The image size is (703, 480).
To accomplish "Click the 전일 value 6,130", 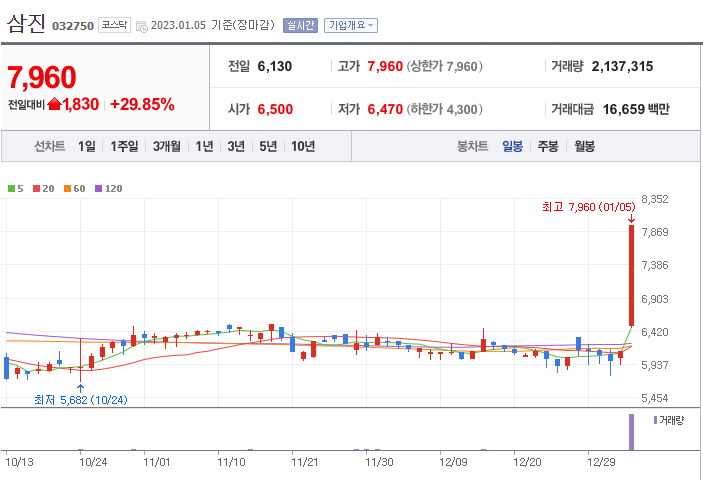I will (274, 66).
